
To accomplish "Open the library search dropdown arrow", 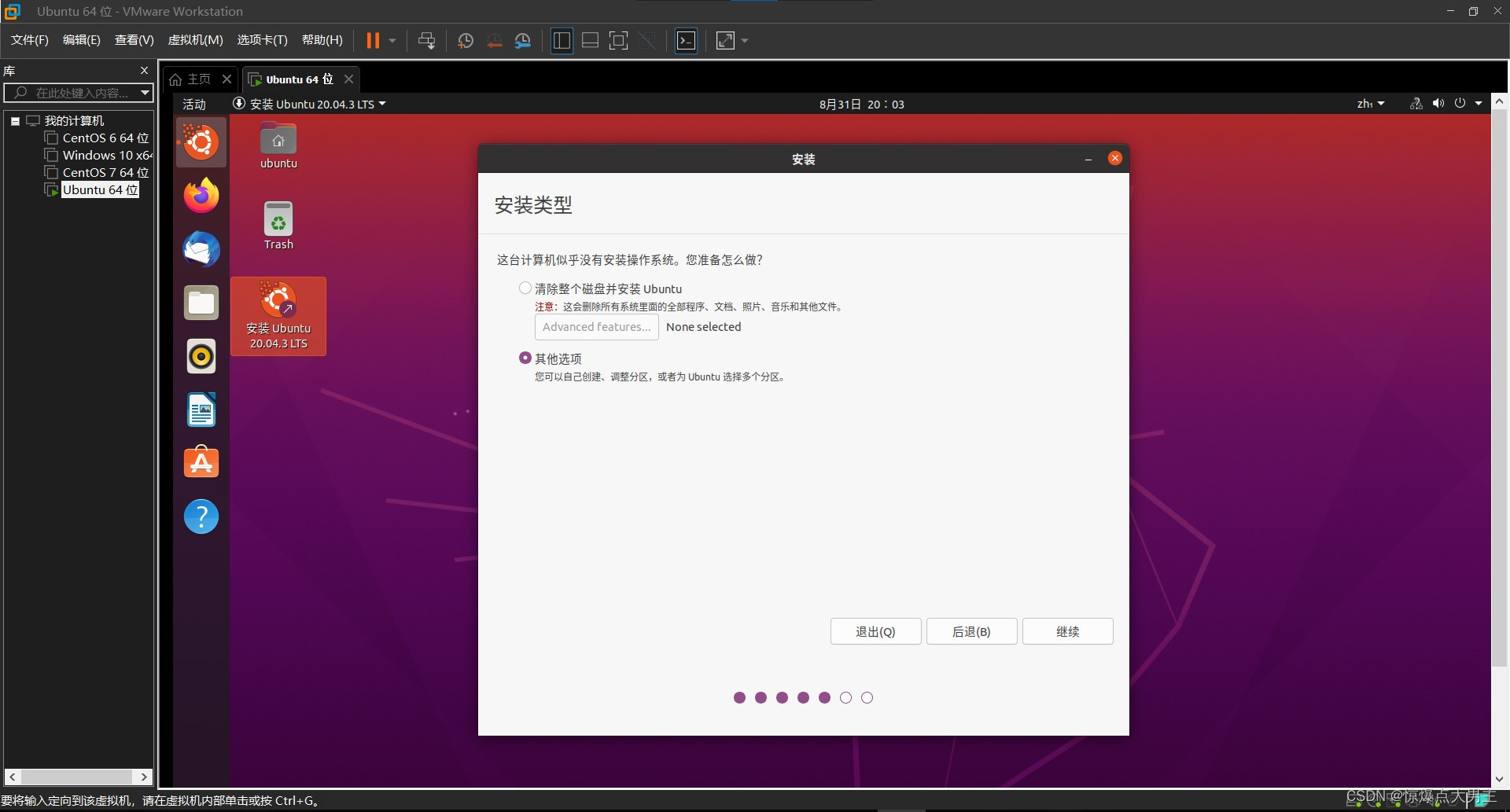I will click(145, 93).
